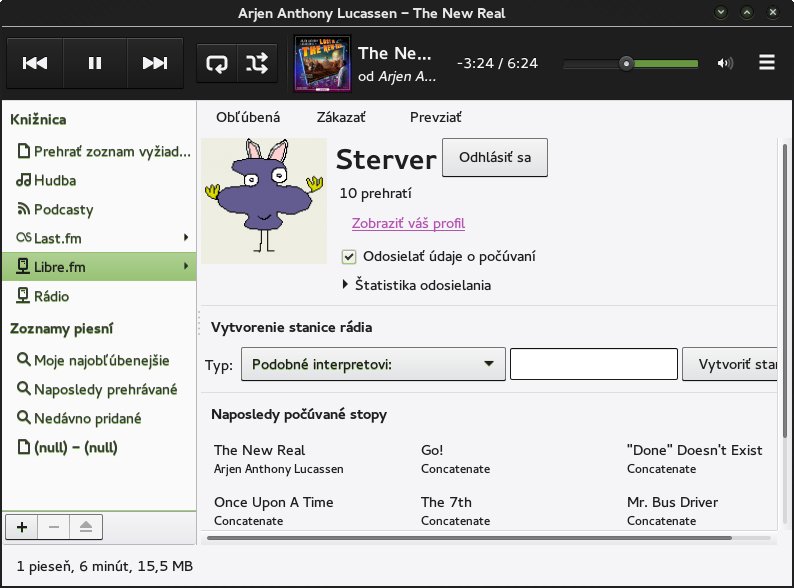Click the Sterver profile avatar image
794x588 pixels.
pyautogui.click(x=264, y=201)
